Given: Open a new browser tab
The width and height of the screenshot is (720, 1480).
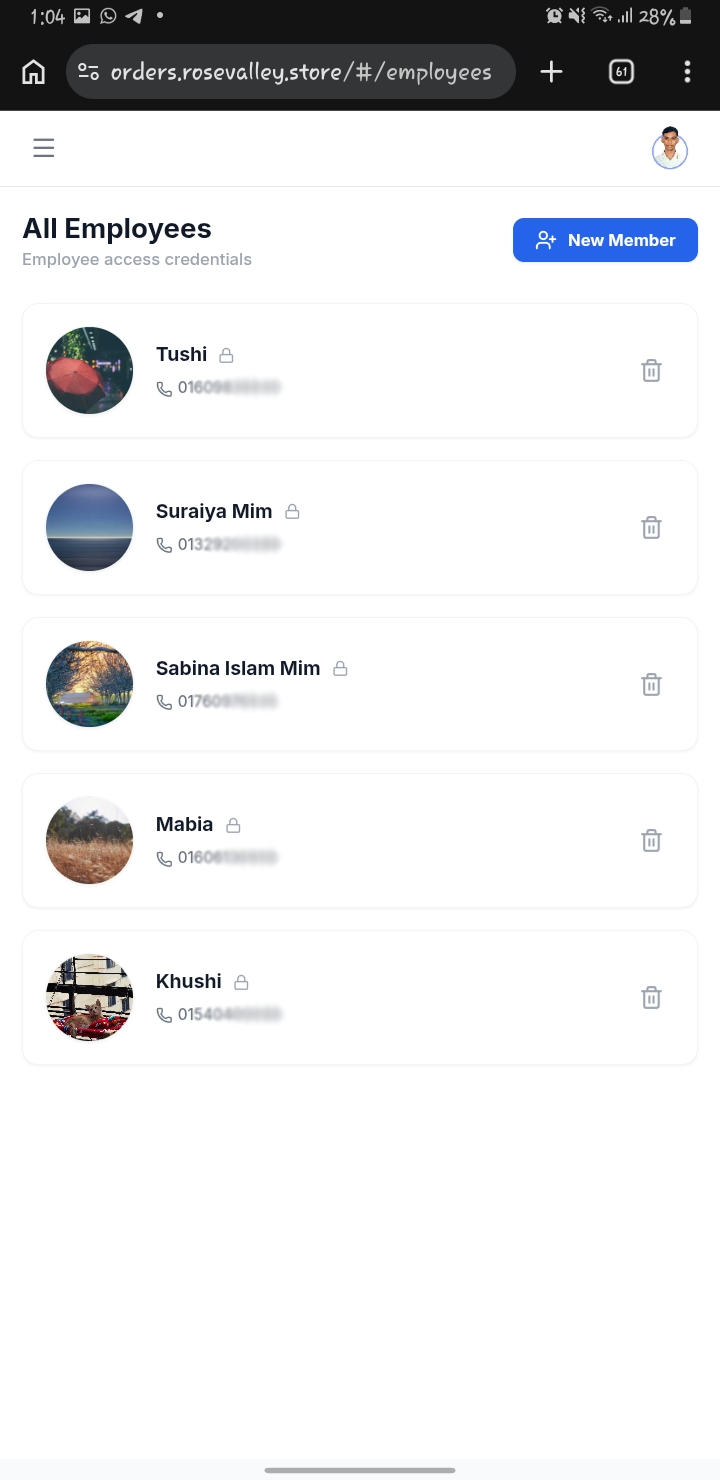Looking at the screenshot, I should point(551,72).
